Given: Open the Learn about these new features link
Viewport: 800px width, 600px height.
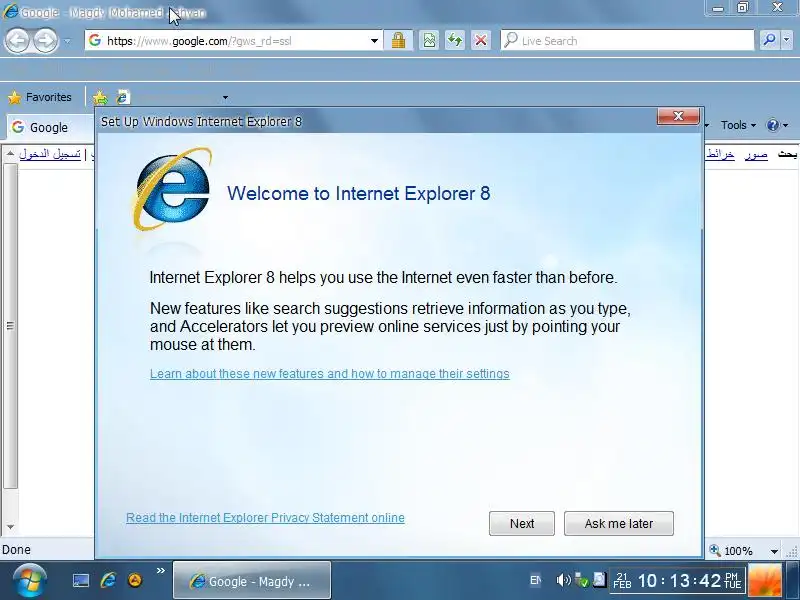Looking at the screenshot, I should [330, 374].
